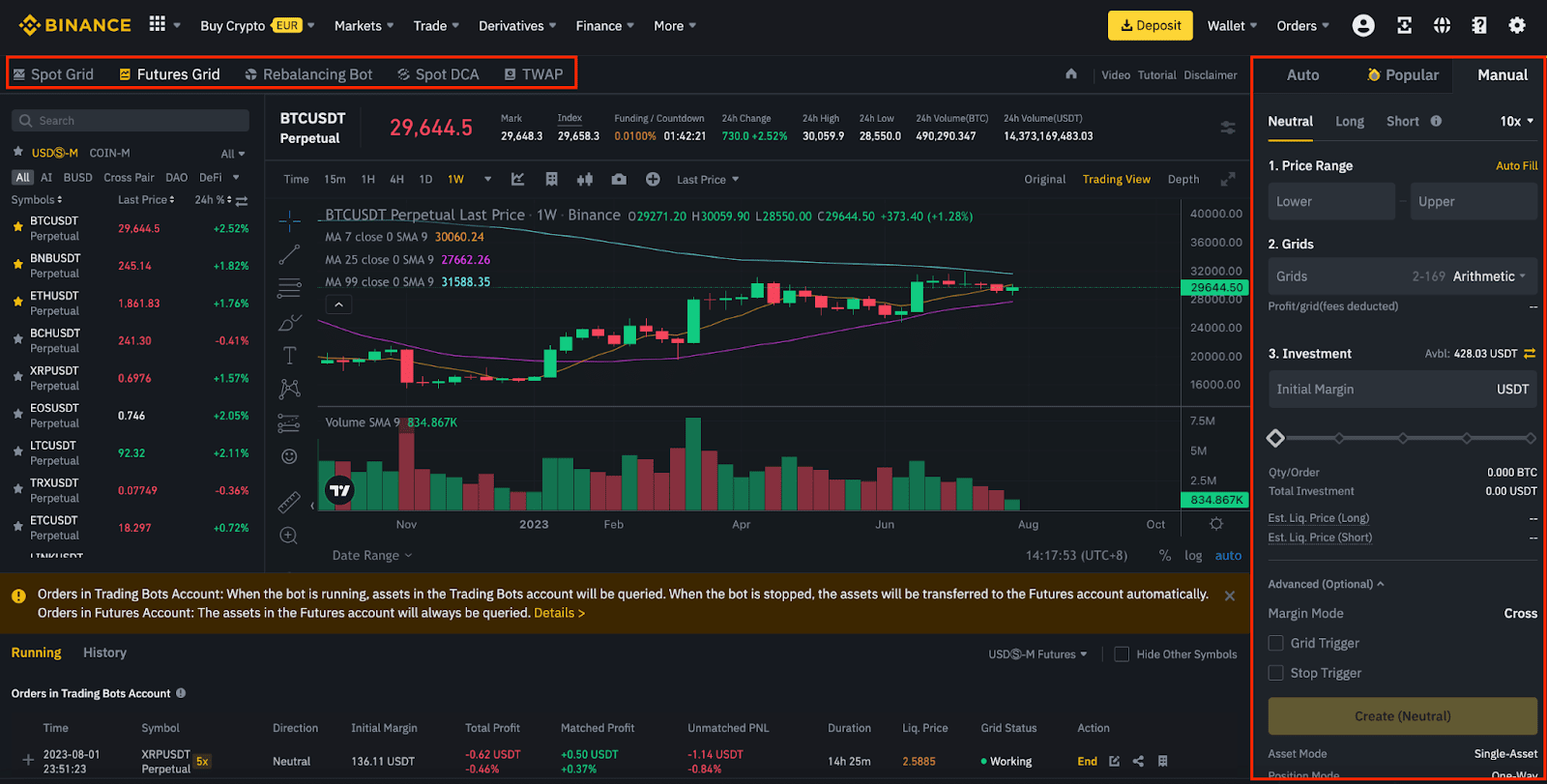Viewport: 1547px width, 784px height.
Task: Open USDⓈ-M Futures filter dropdown
Action: pyautogui.click(x=1037, y=654)
